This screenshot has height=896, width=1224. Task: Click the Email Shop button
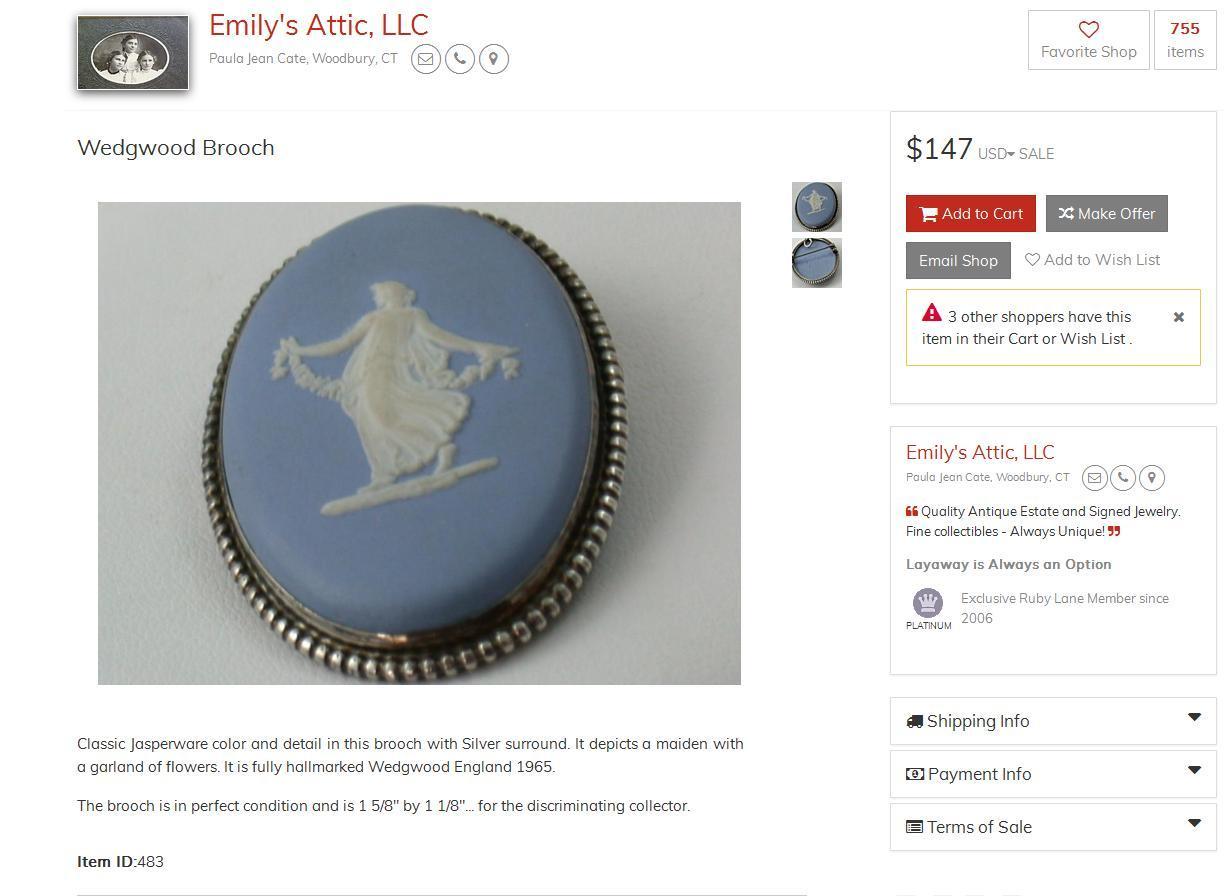tap(958, 261)
